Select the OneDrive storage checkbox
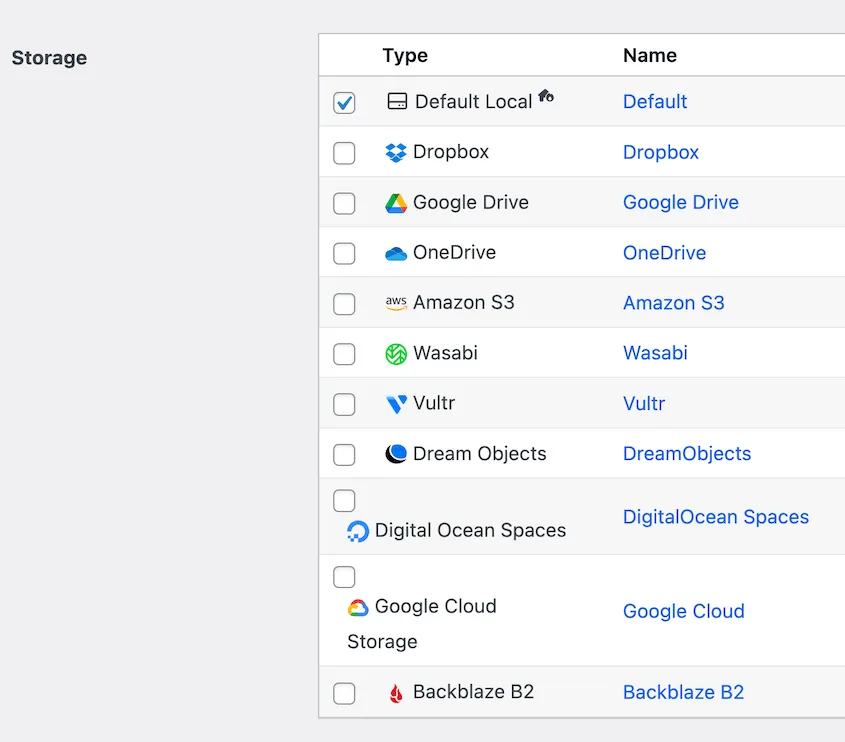Screen dimensions: 845x742 click(344, 253)
